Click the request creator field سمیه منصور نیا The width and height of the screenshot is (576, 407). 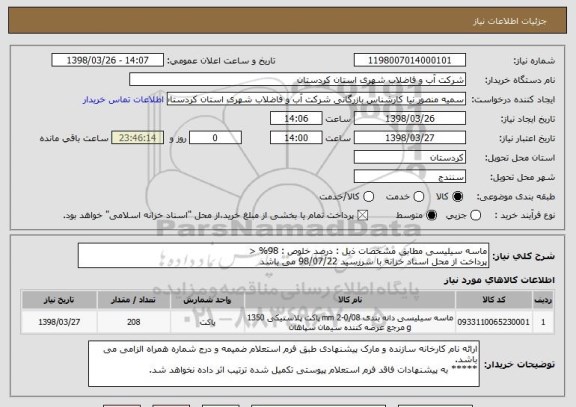(x=316, y=99)
